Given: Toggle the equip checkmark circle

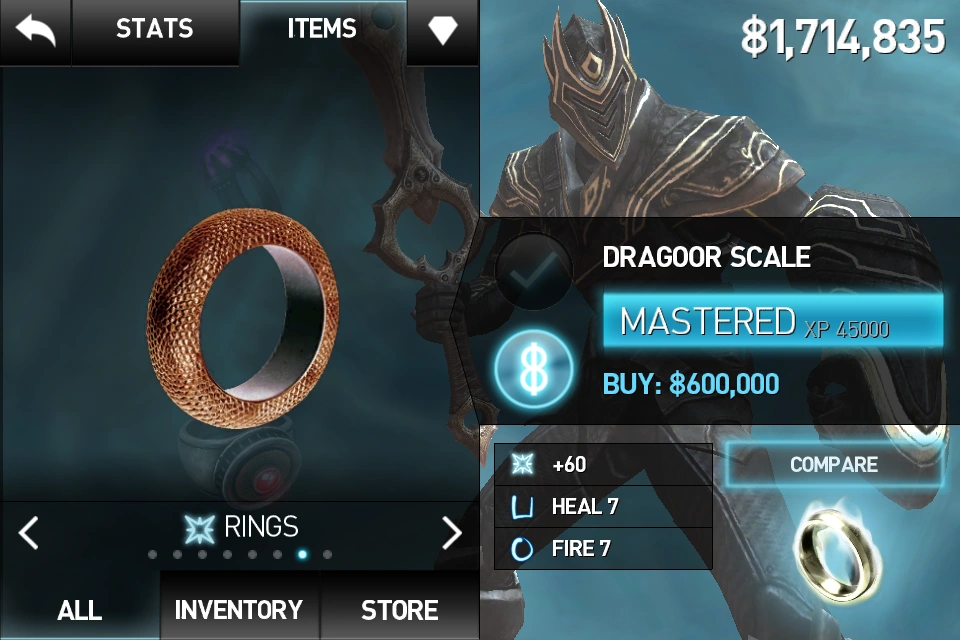Looking at the screenshot, I should [534, 271].
